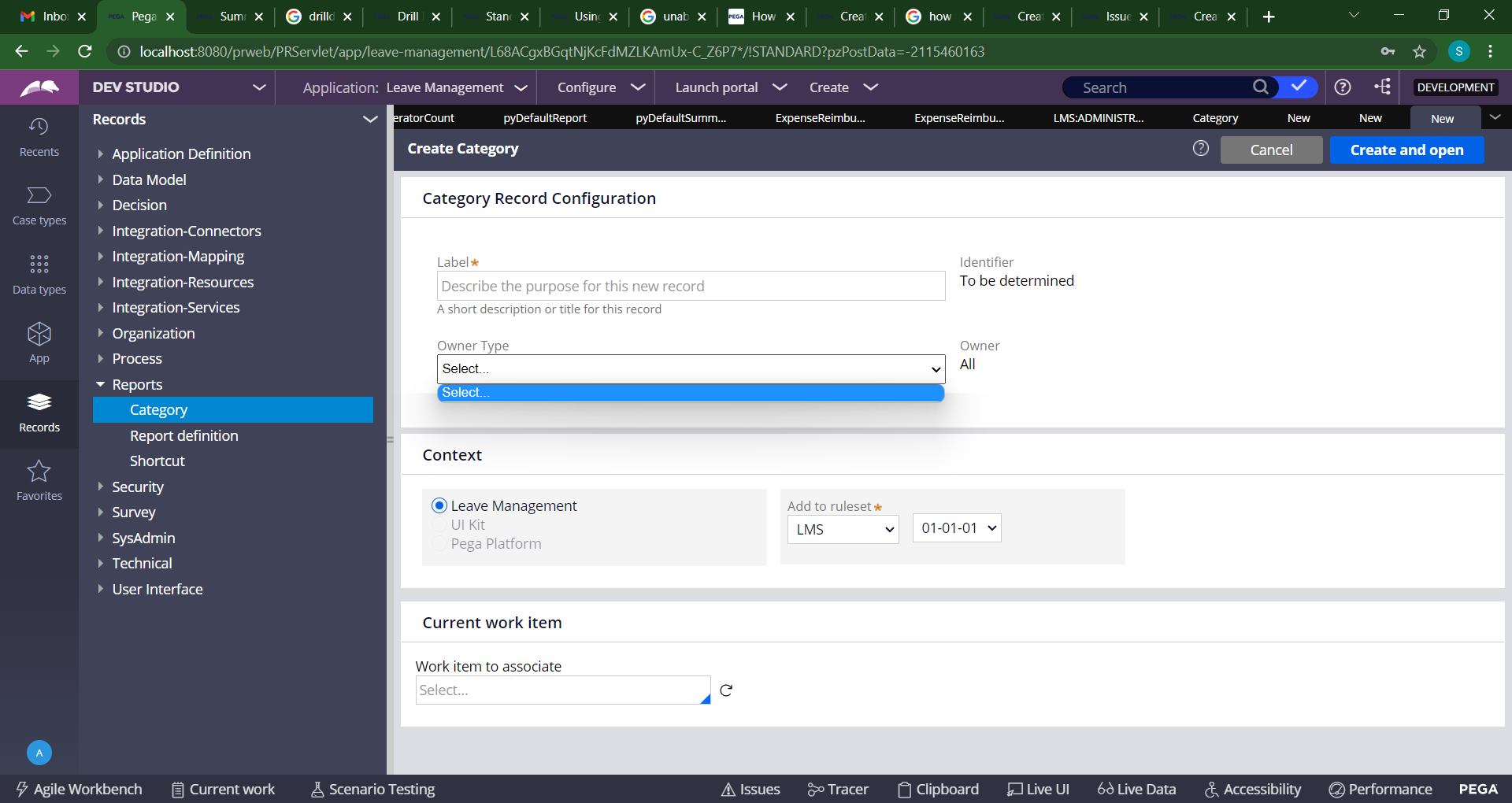Launch the Tracer tool

pos(838,789)
